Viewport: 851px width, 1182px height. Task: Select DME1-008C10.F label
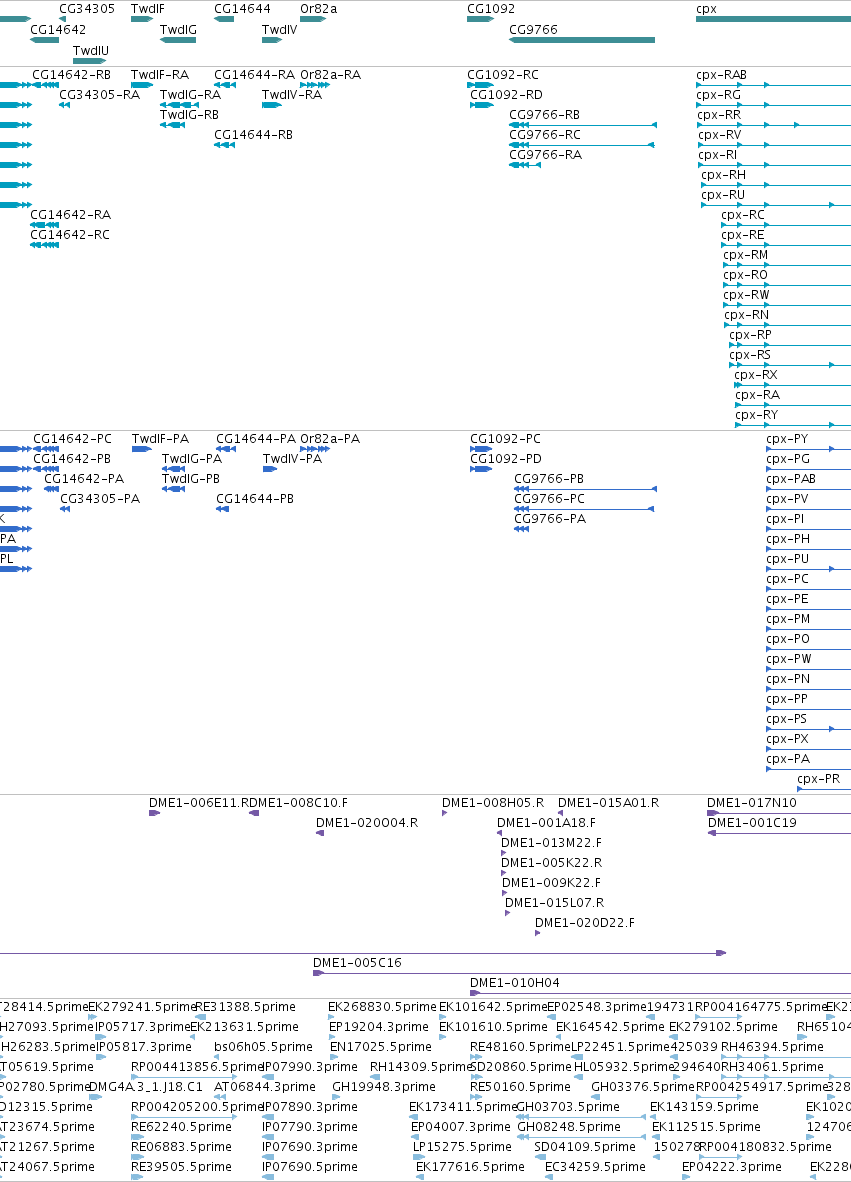pyautogui.click(x=299, y=803)
